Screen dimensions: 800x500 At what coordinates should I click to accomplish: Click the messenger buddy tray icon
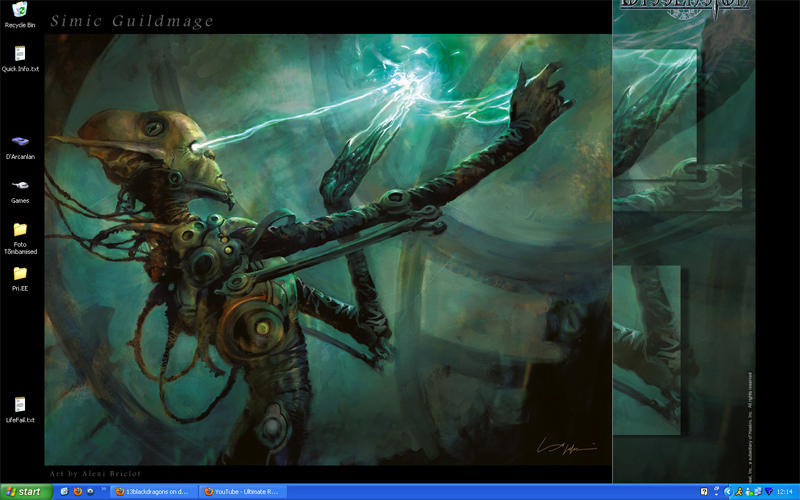[x=748, y=492]
